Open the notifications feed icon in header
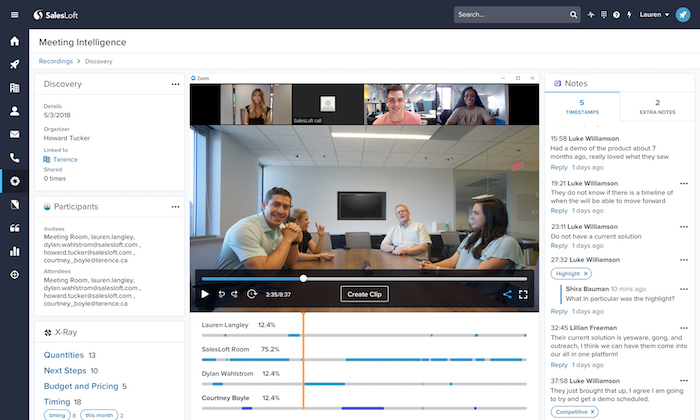 point(604,15)
